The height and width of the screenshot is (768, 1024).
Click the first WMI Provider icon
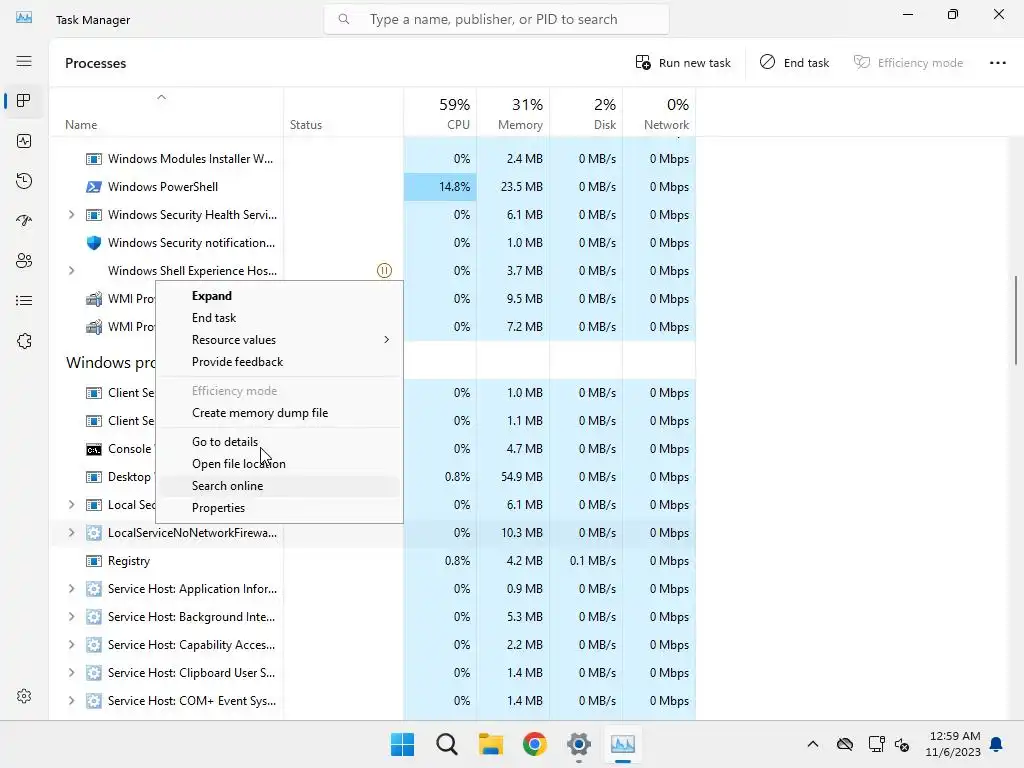[x=94, y=299]
